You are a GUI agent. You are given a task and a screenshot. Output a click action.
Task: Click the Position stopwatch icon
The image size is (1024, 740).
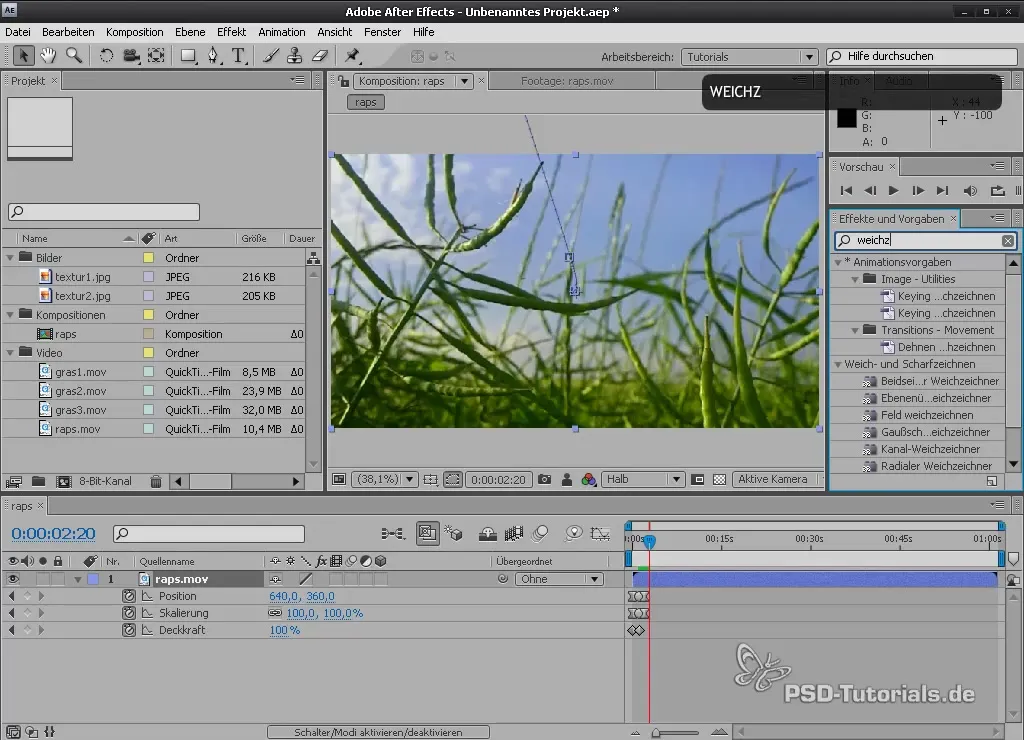click(129, 596)
